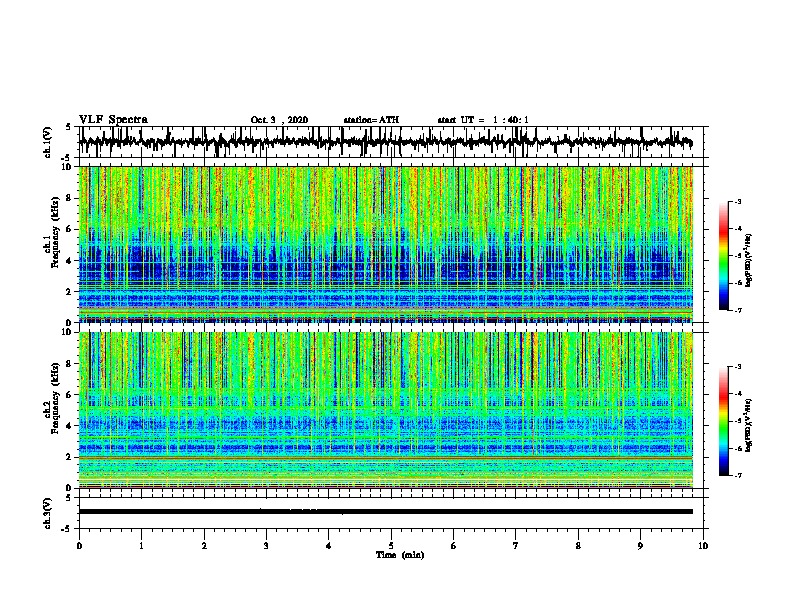The image size is (792, 612).
Task: Click time axis tick label '10'
Action: [x=703, y=546]
